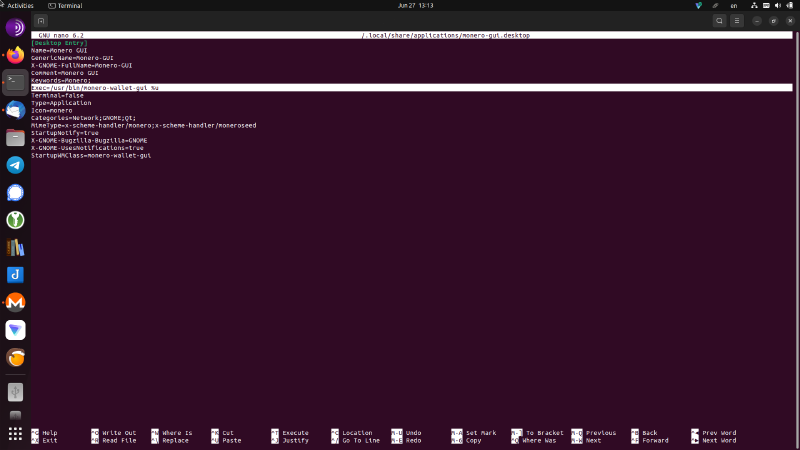Click the highlighted 'Exec=/usr/bin/monero-wallet-gui %u' line
Viewport: 800px width, 450px height.
tap(412, 88)
